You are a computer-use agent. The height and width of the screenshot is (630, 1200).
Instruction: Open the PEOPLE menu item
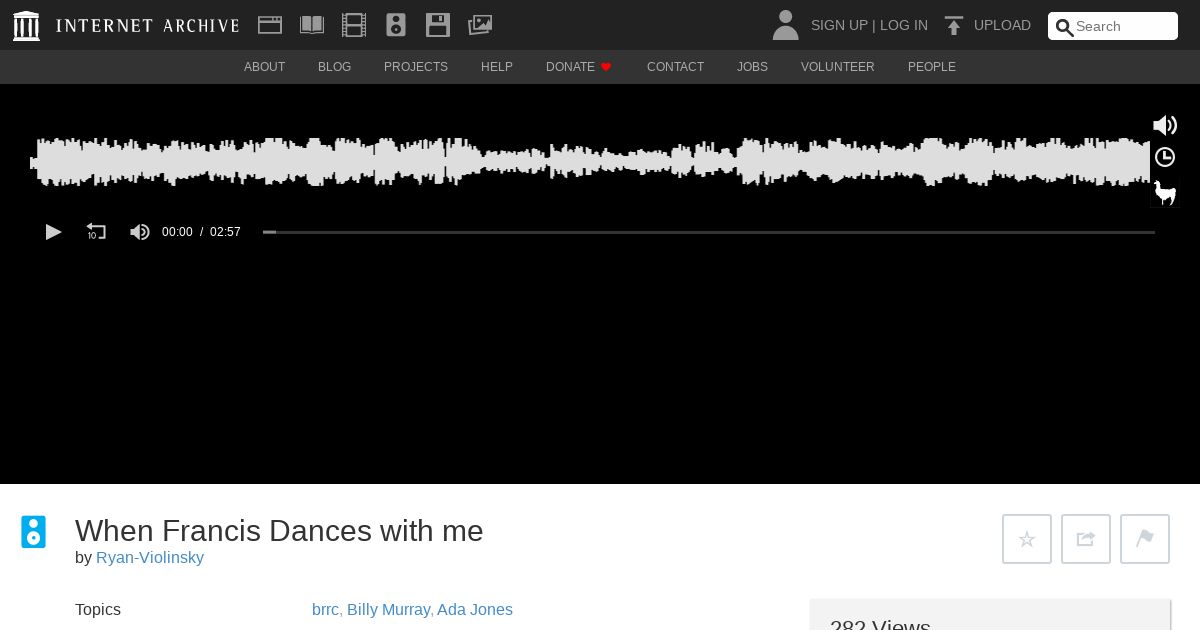(x=932, y=67)
